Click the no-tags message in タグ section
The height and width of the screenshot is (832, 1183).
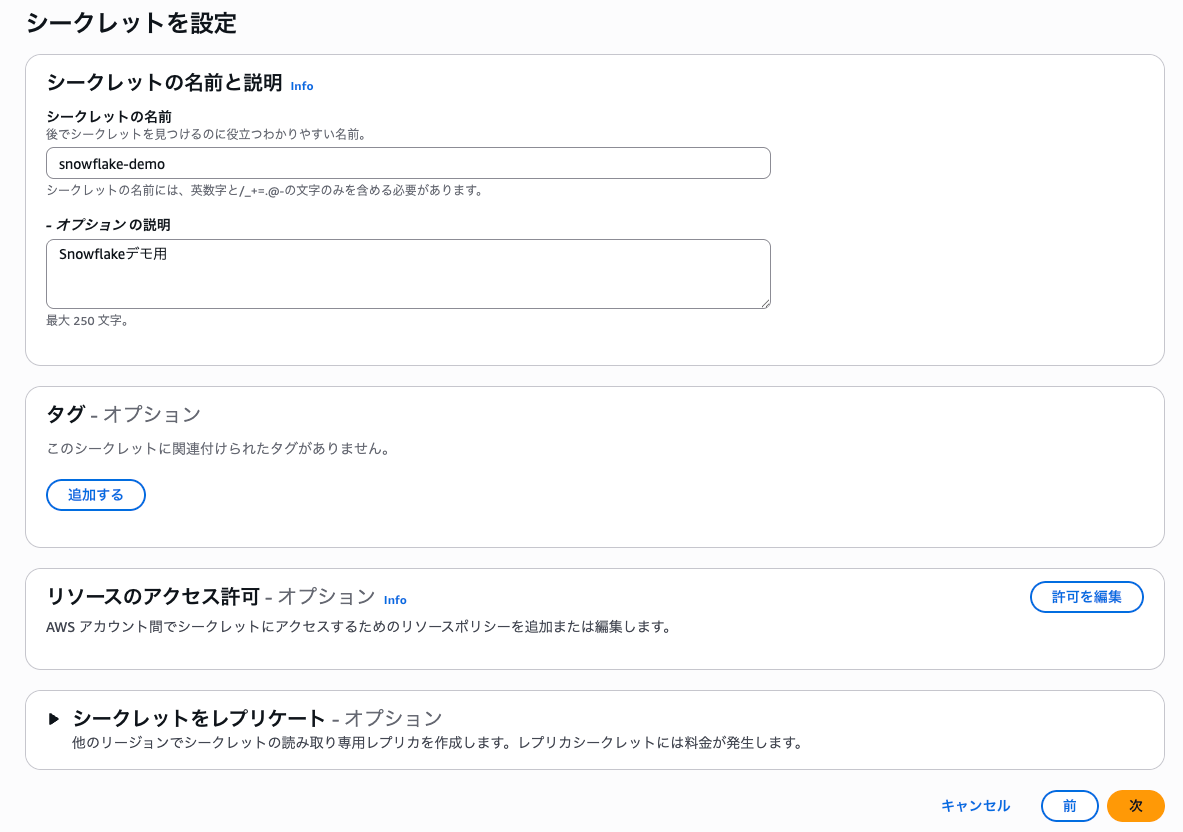click(218, 449)
